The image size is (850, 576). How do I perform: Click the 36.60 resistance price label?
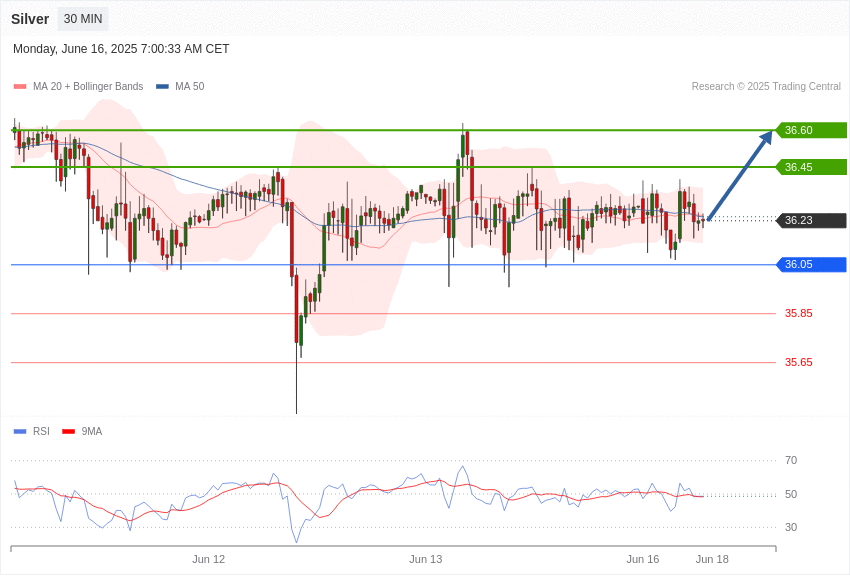pos(812,130)
